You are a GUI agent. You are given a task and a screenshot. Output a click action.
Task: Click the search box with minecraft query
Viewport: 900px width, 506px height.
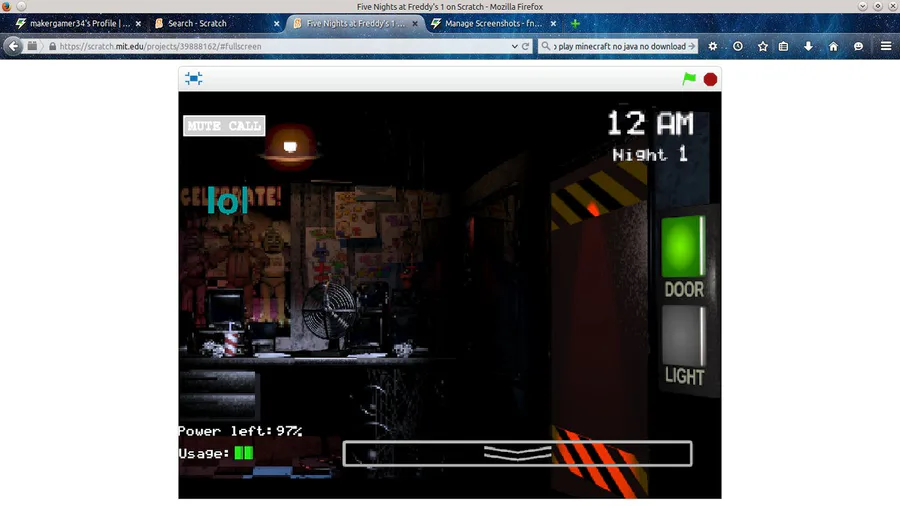tap(618, 46)
